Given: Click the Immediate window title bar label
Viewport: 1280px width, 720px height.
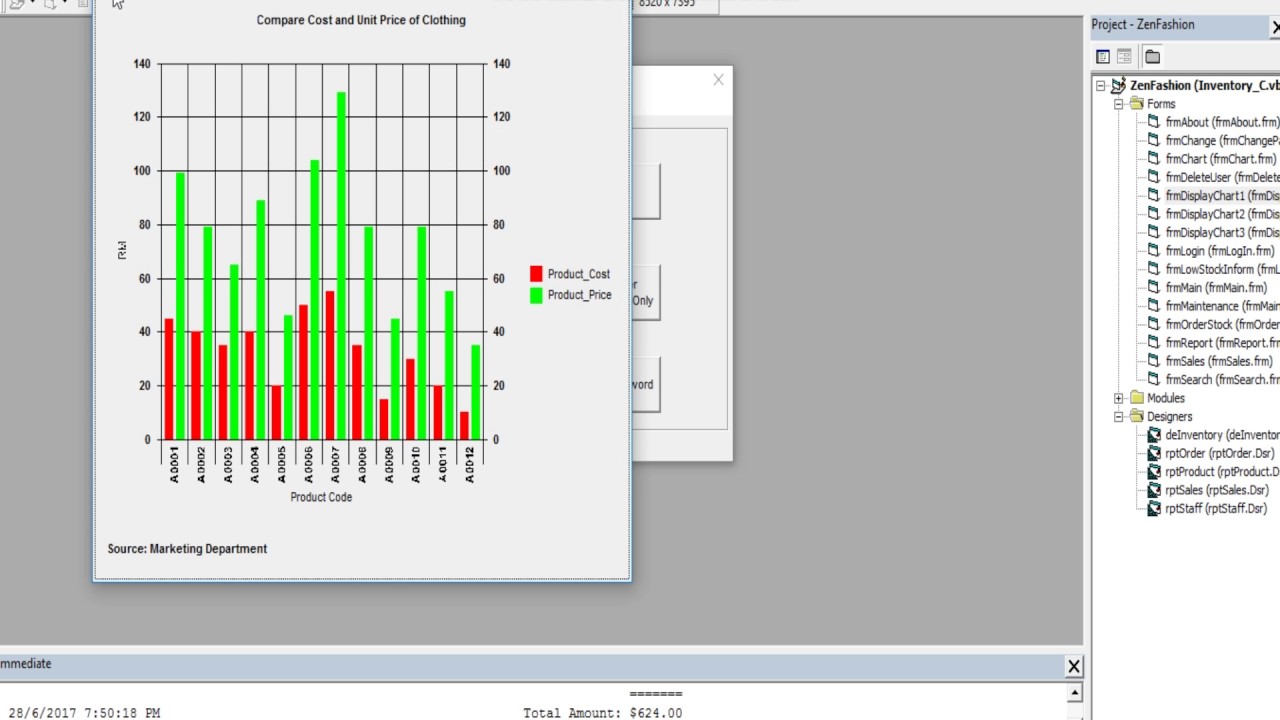Looking at the screenshot, I should [x=25, y=664].
